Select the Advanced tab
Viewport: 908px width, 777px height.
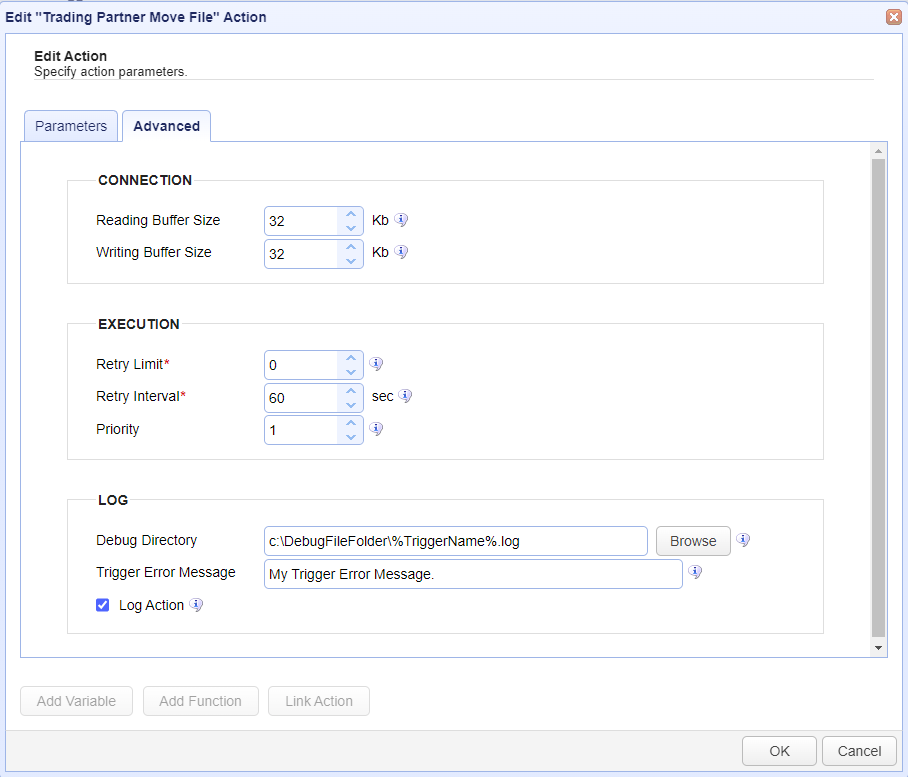tap(166, 126)
